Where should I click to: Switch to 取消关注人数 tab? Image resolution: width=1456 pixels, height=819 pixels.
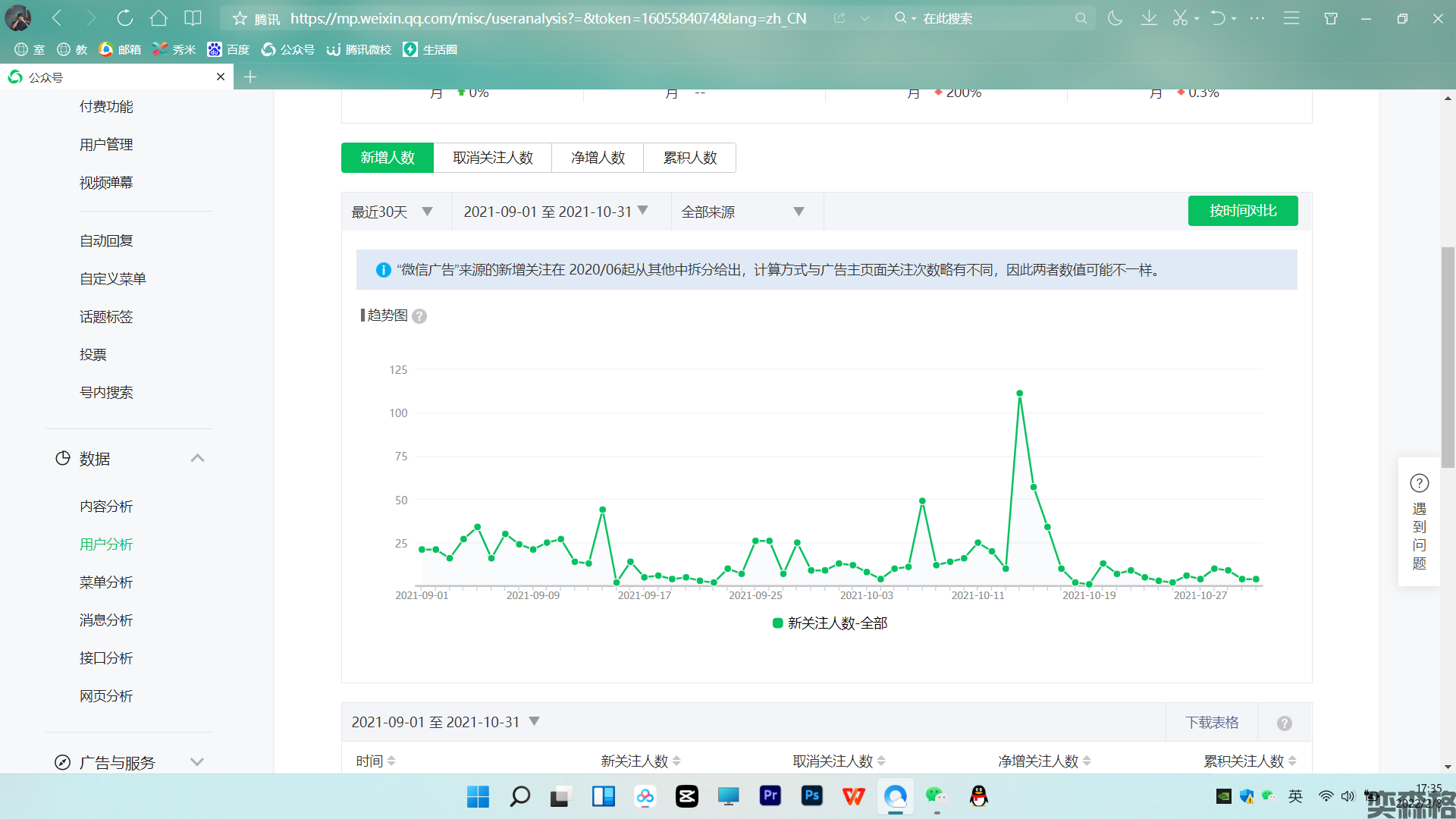click(493, 158)
